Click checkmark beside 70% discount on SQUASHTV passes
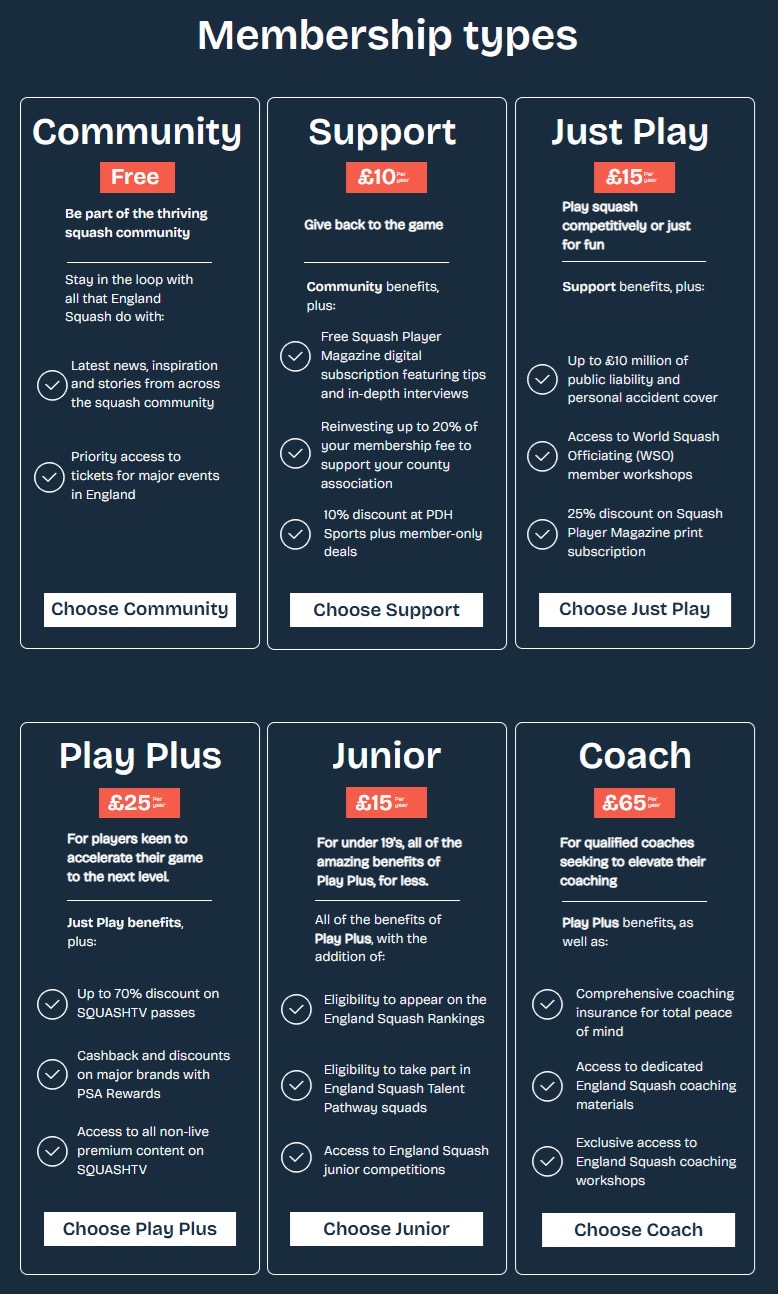 [x=52, y=1004]
